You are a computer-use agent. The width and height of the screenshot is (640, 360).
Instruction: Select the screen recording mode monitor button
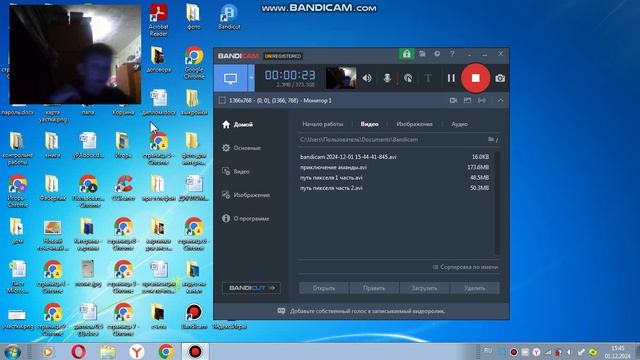(x=231, y=78)
